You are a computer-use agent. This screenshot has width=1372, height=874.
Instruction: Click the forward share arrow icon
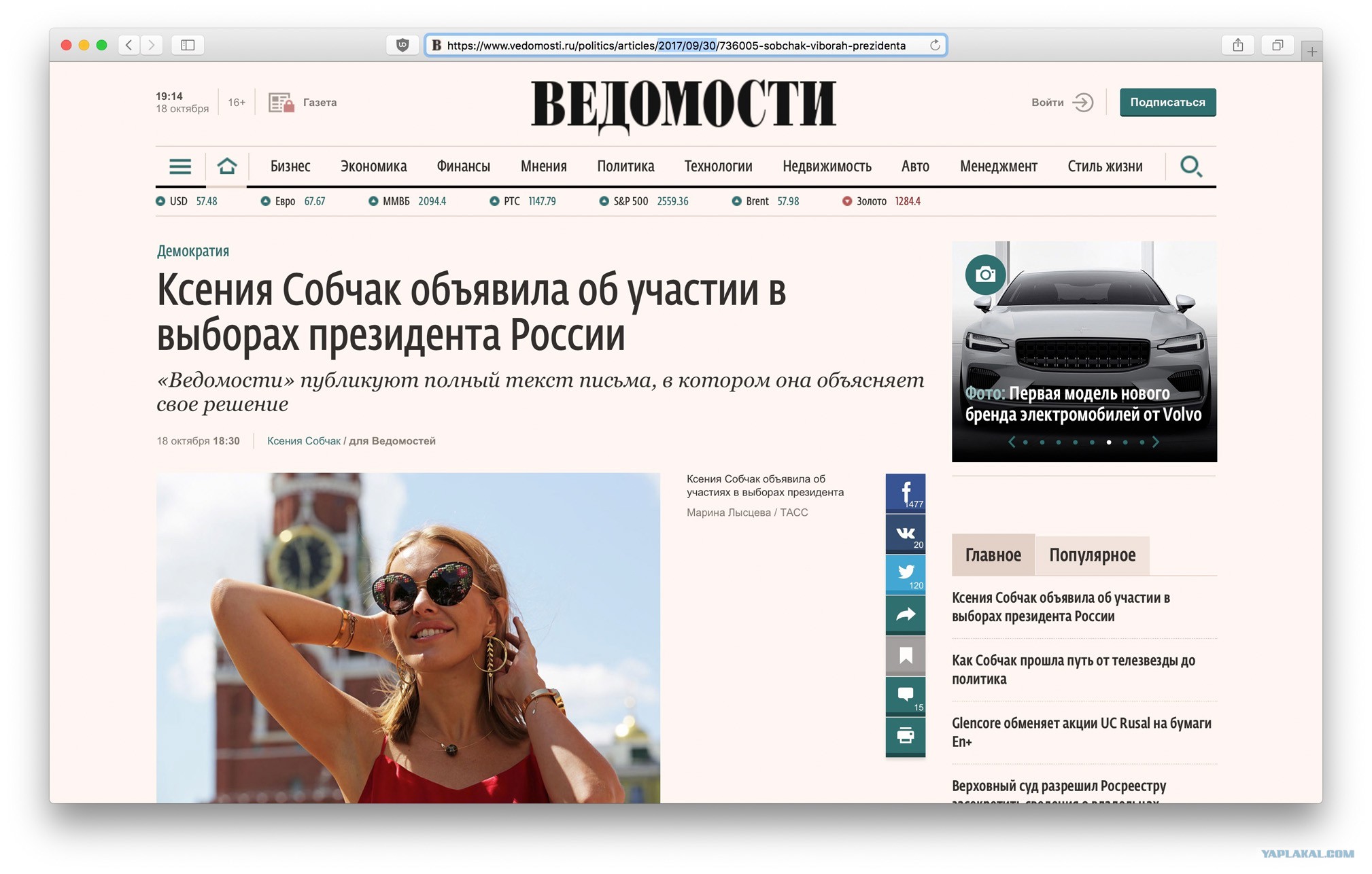tap(906, 615)
